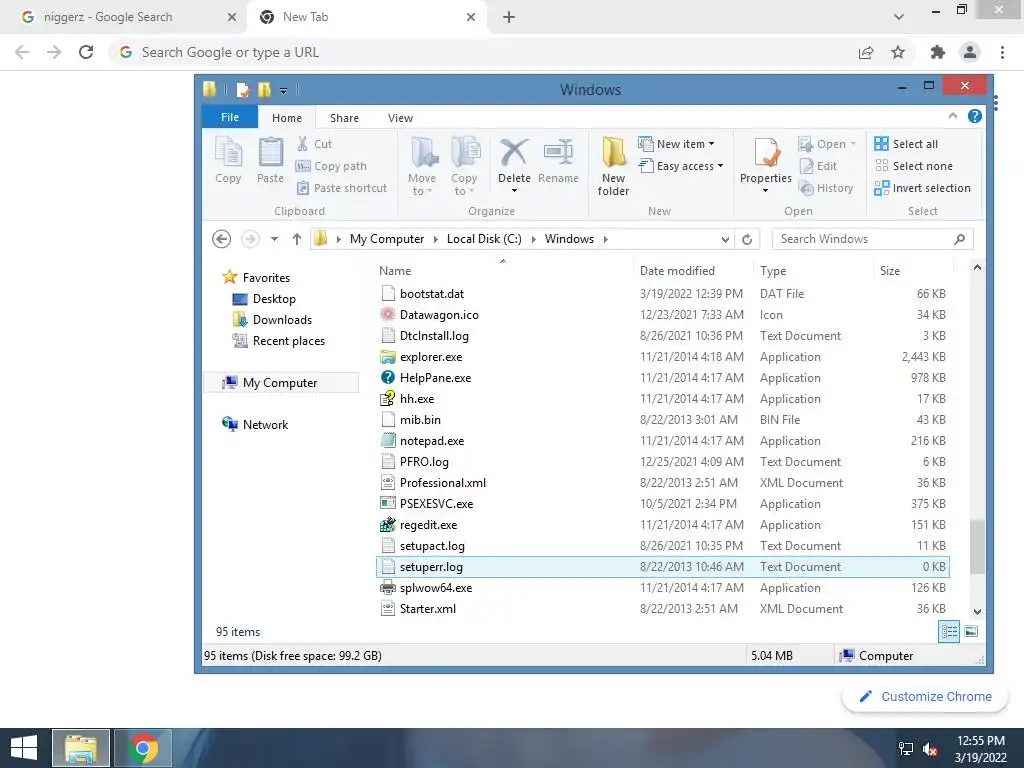Select Downloads in Favorites
The height and width of the screenshot is (768, 1024).
(281, 319)
